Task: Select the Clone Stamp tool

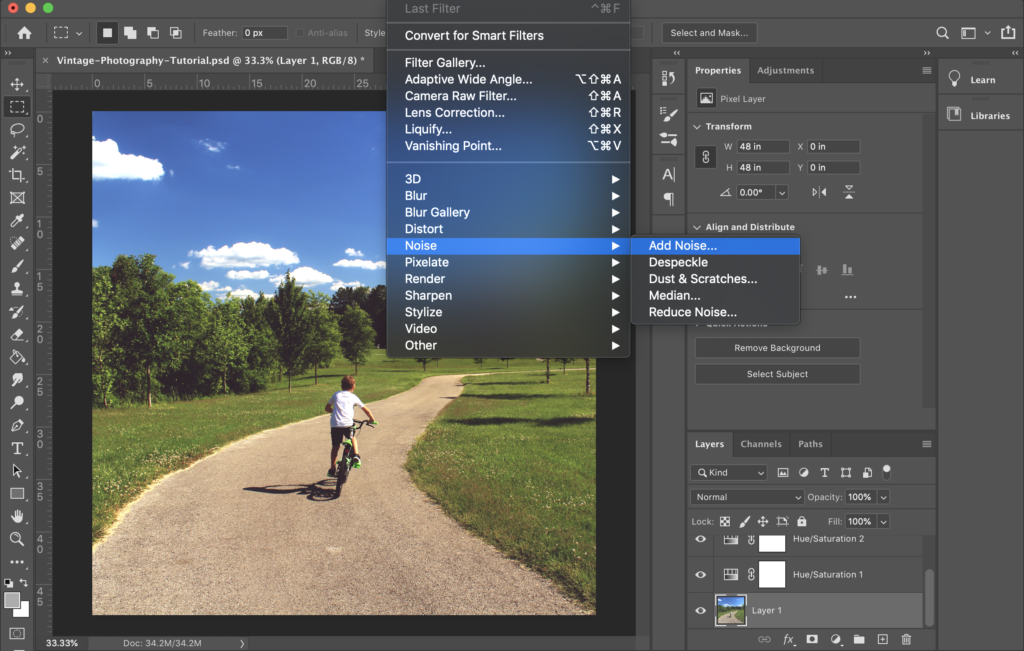Action: click(18, 289)
